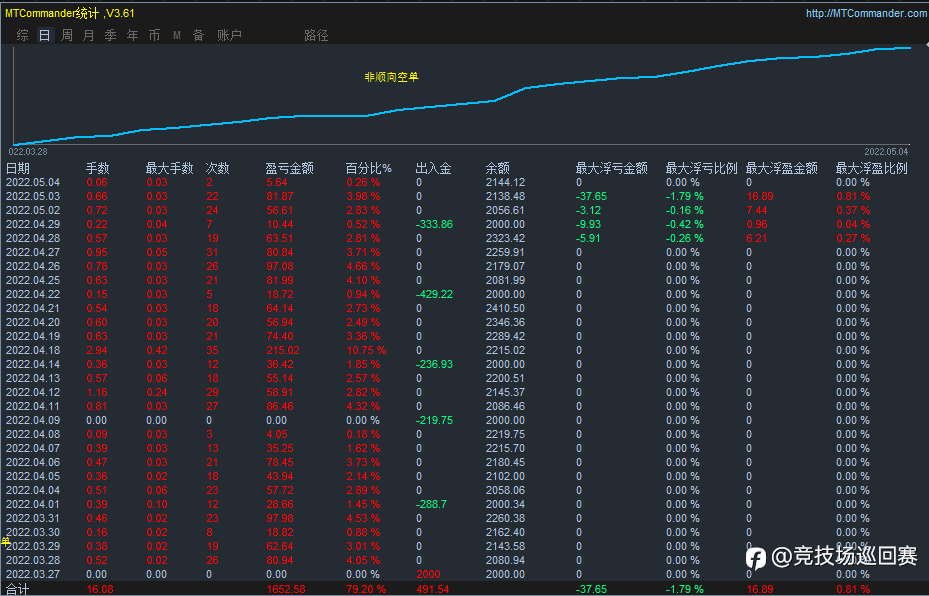This screenshot has width=929, height=596.
Task: Click the 最大浮亏金额 column header
Action: click(x=611, y=168)
